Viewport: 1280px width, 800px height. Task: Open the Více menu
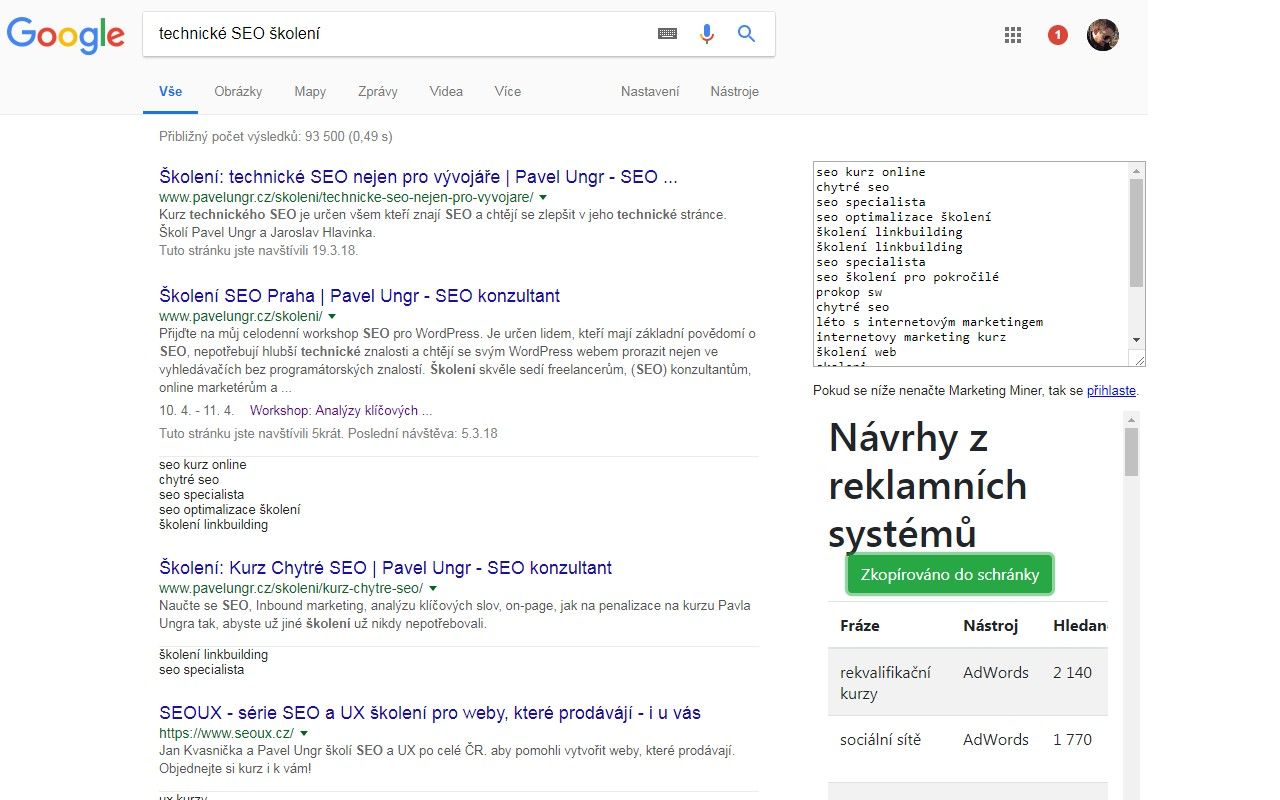tap(508, 91)
